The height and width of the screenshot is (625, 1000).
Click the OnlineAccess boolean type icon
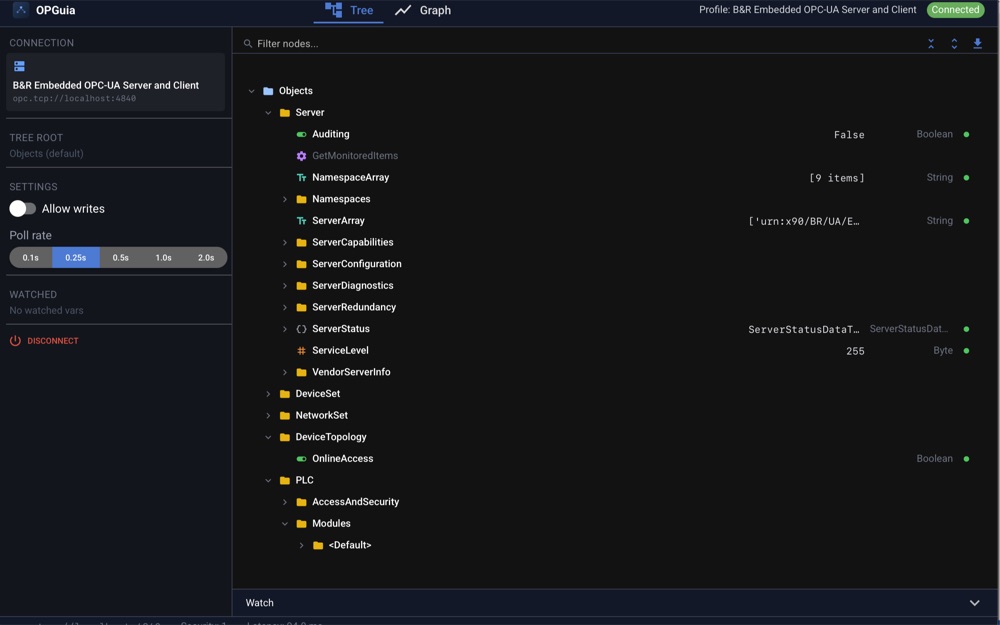pyautogui.click(x=302, y=459)
